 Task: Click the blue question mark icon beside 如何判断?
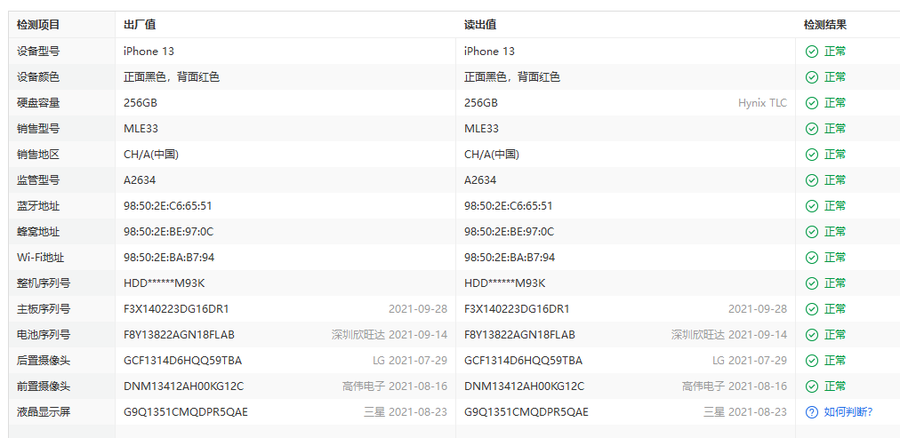(812, 412)
